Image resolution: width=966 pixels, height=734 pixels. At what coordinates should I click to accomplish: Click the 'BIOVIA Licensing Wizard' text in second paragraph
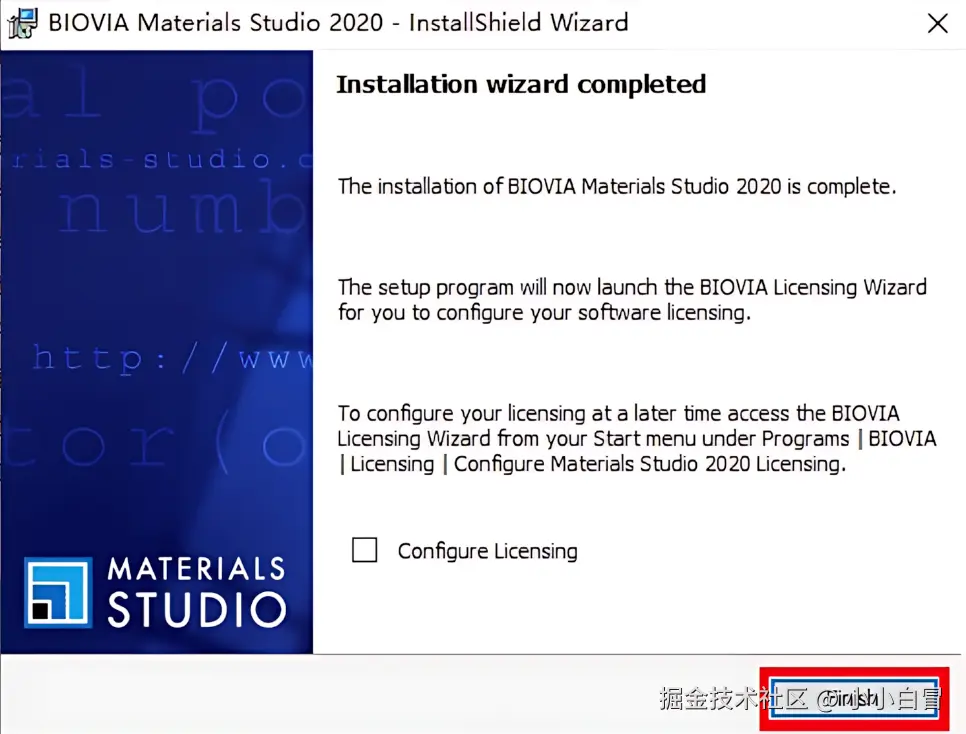click(813, 287)
